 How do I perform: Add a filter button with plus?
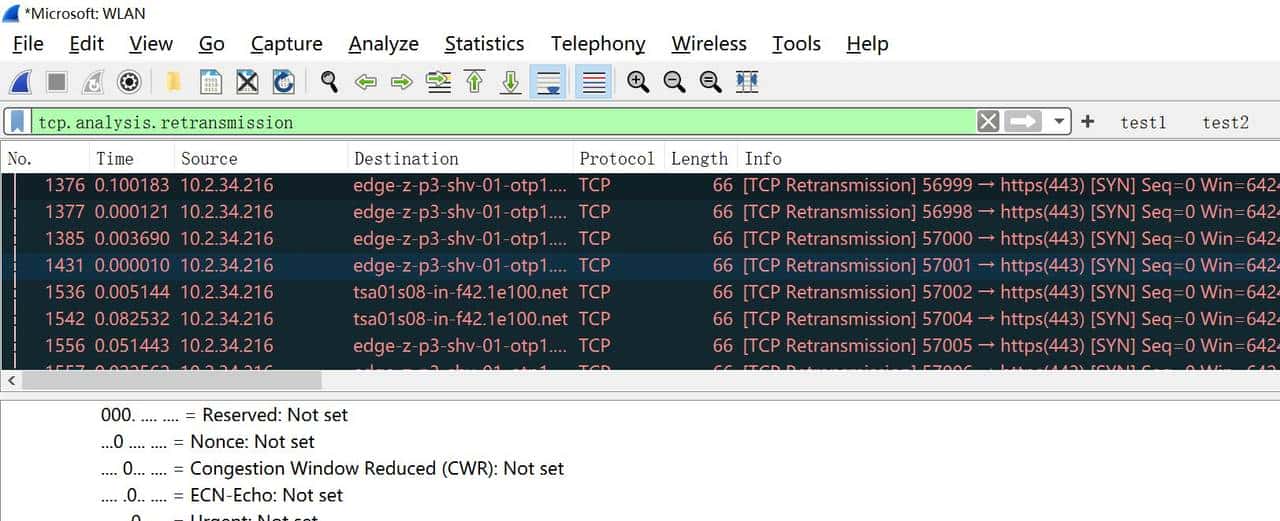[x=1088, y=122]
